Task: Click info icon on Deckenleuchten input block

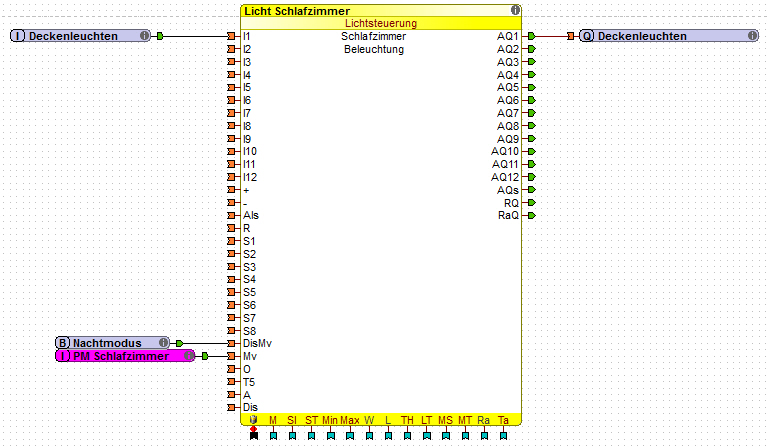Action: tap(144, 35)
